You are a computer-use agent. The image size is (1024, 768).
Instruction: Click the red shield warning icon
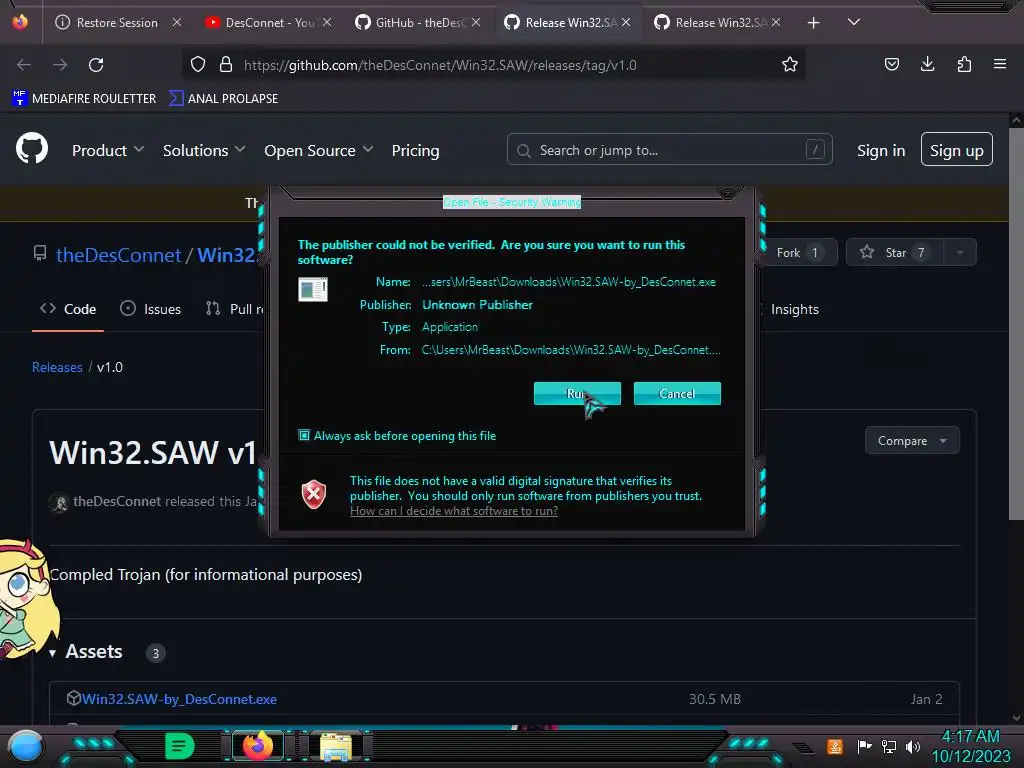(x=313, y=494)
